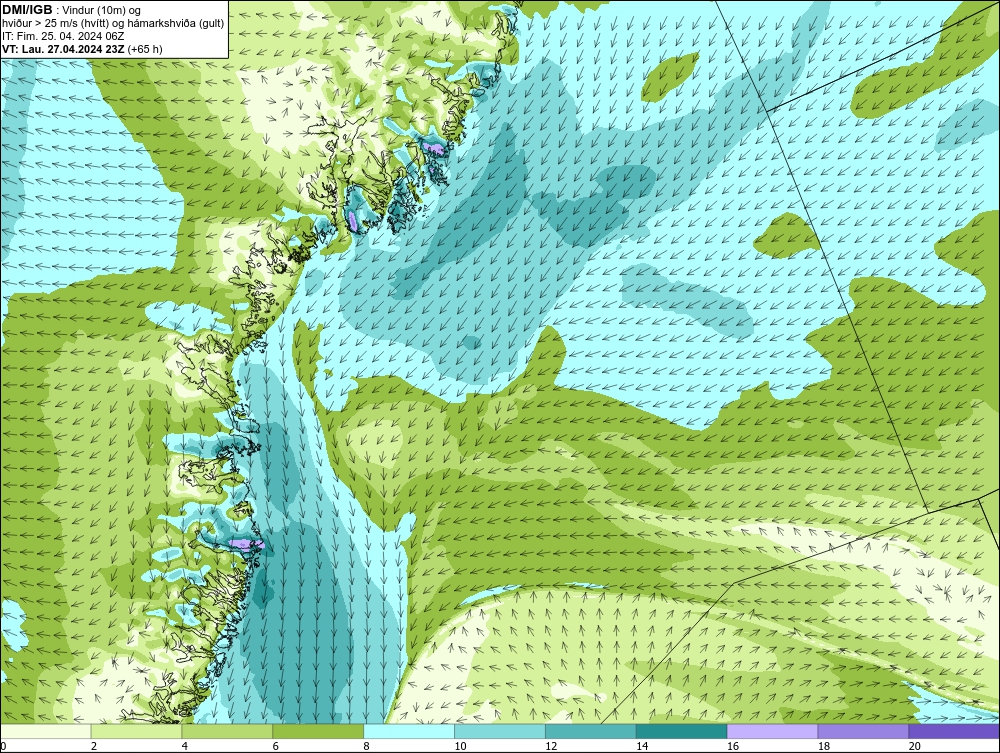Select the 0–2 m/s pale yellow swatch
This screenshot has width=1000, height=753.
[45, 731]
